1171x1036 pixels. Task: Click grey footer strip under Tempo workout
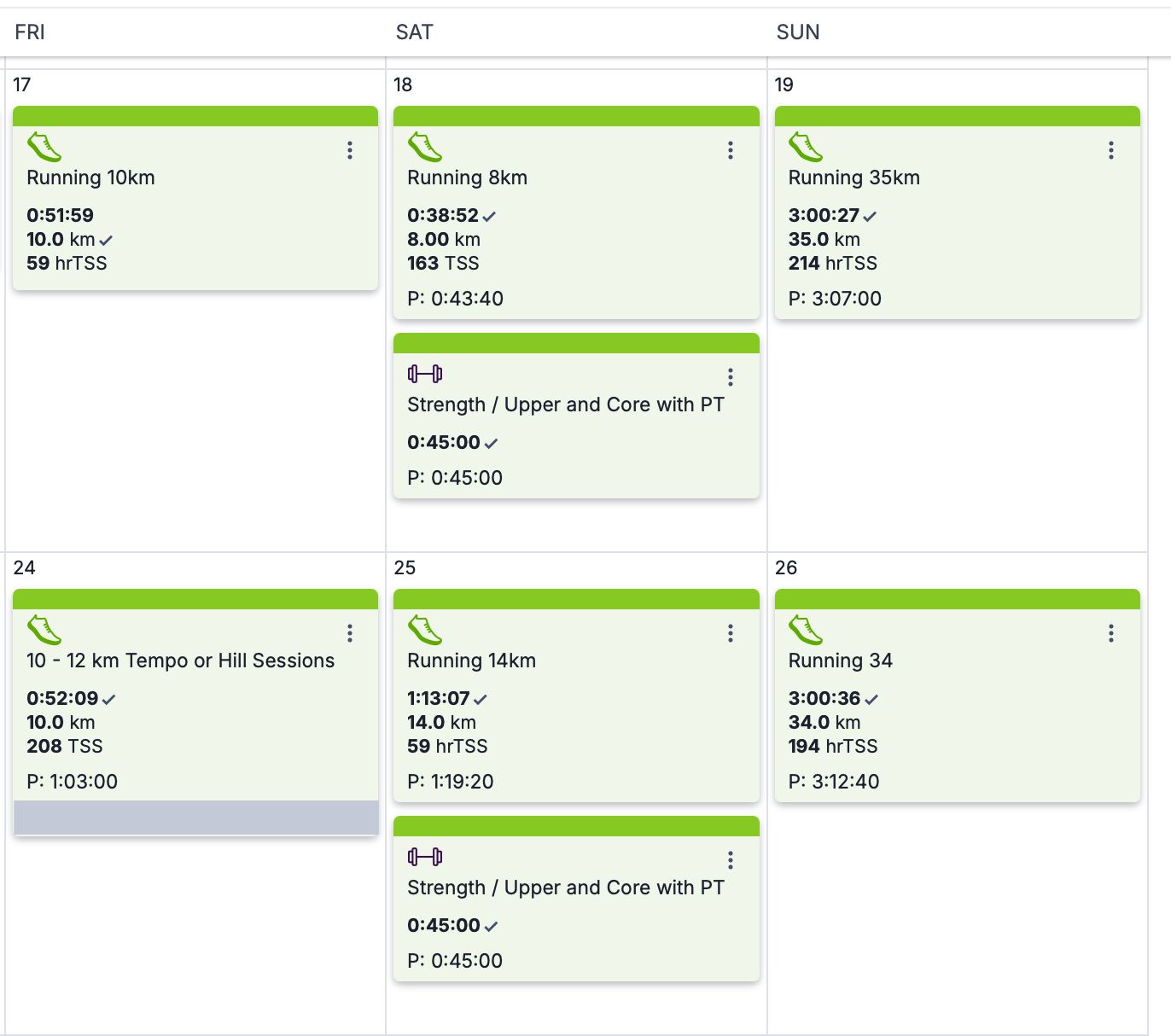point(195,818)
